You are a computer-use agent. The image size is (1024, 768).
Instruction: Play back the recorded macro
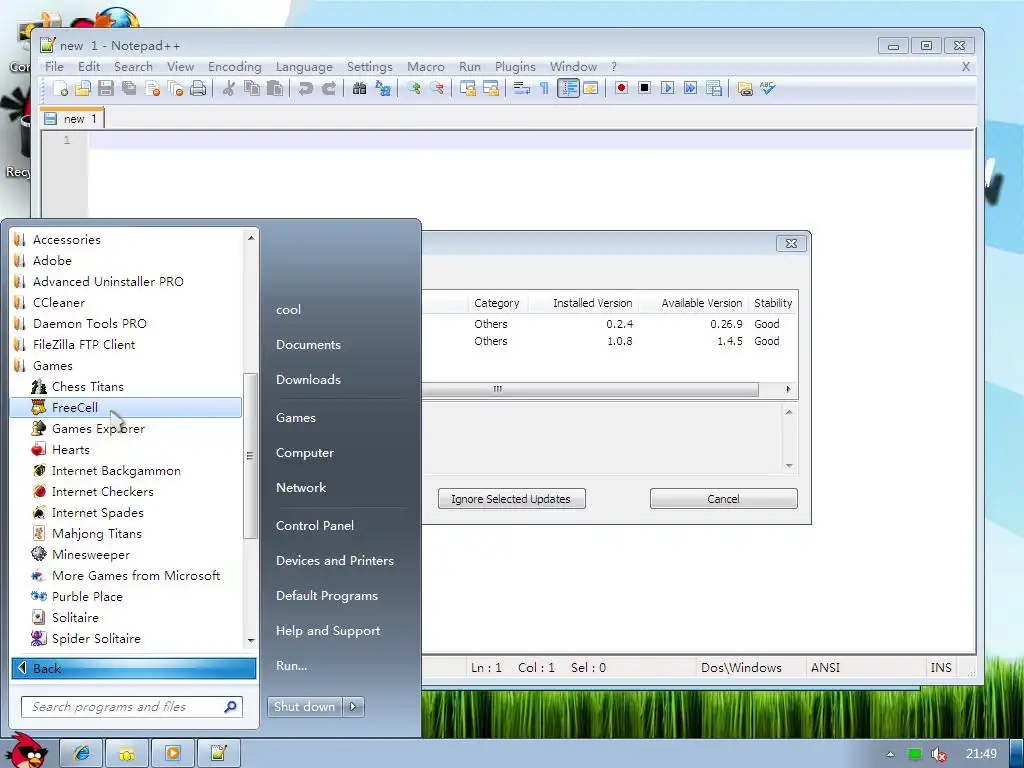[x=667, y=88]
